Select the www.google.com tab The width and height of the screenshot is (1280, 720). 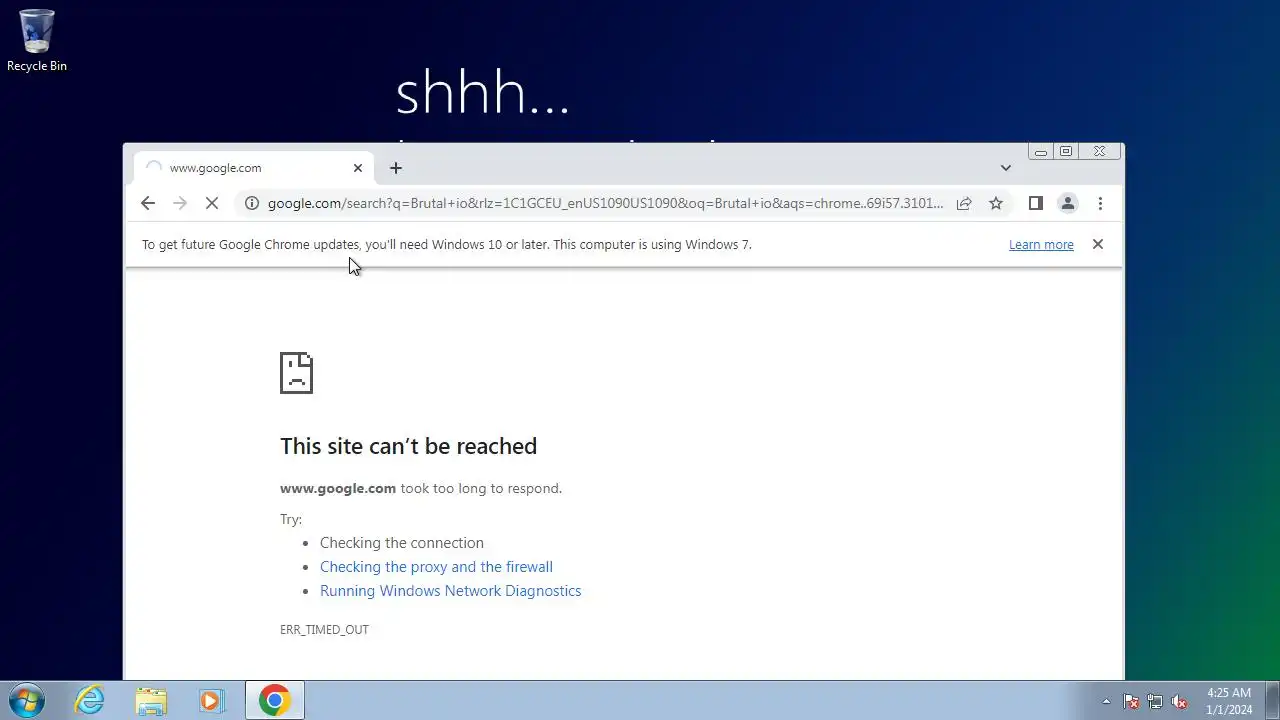point(253,168)
